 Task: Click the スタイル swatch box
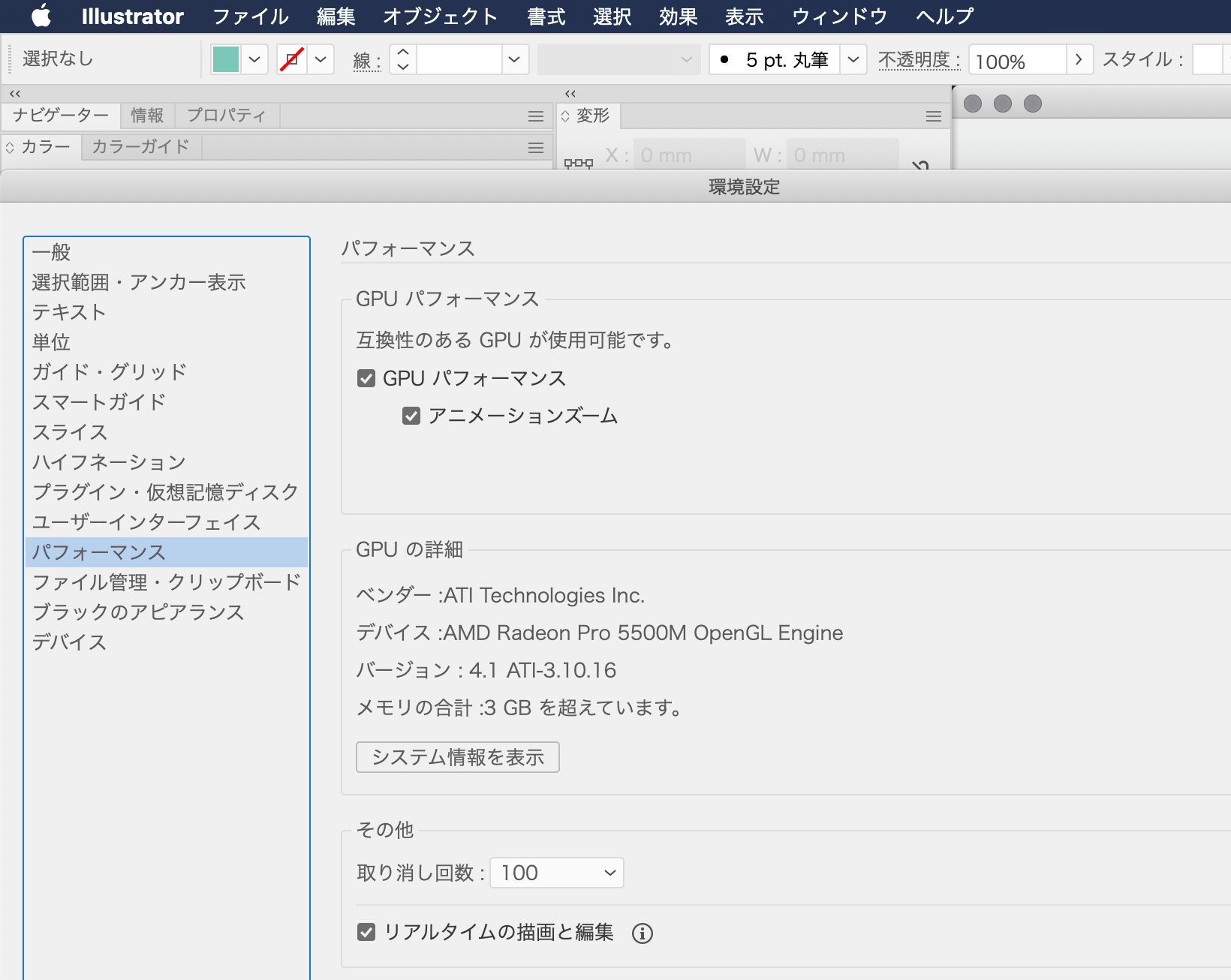1208,59
